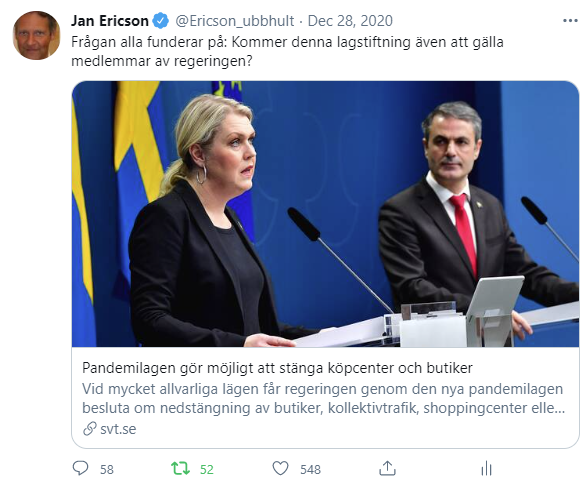588x486 pixels.
Task: Click the 58 replies count
Action: pos(107,470)
